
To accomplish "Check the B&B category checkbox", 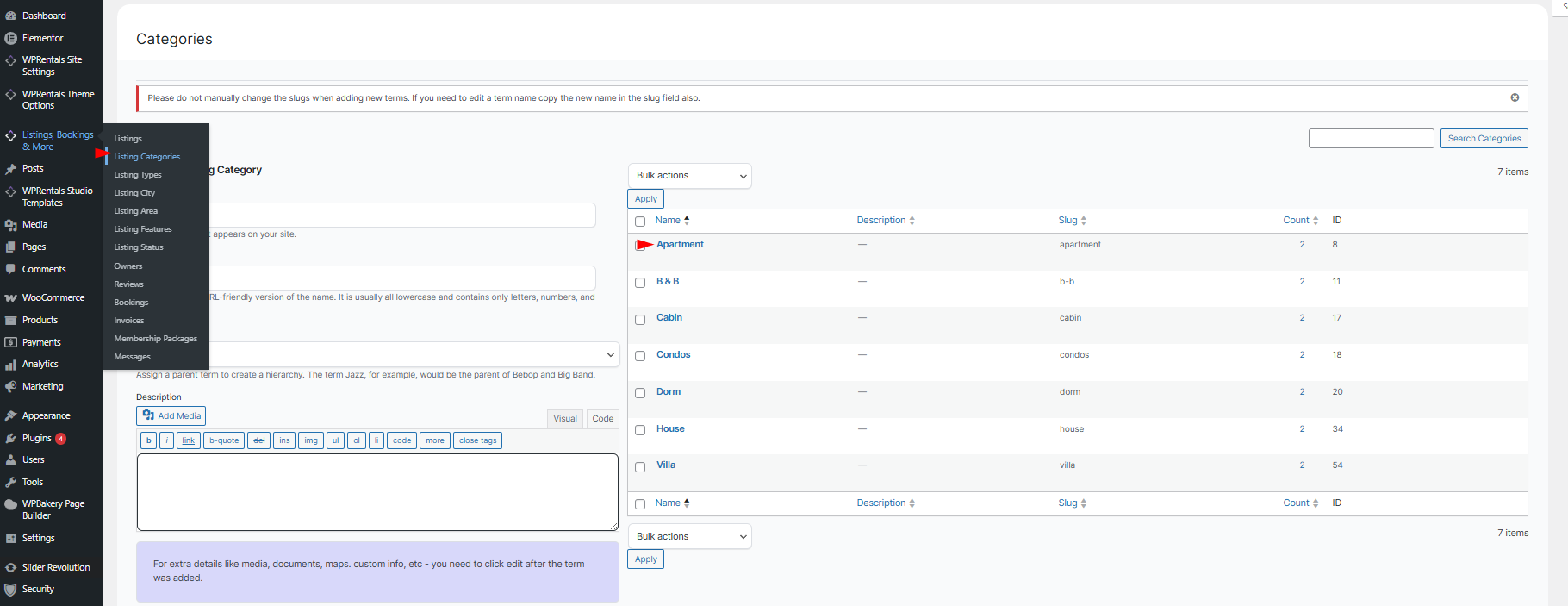I will (640, 283).
